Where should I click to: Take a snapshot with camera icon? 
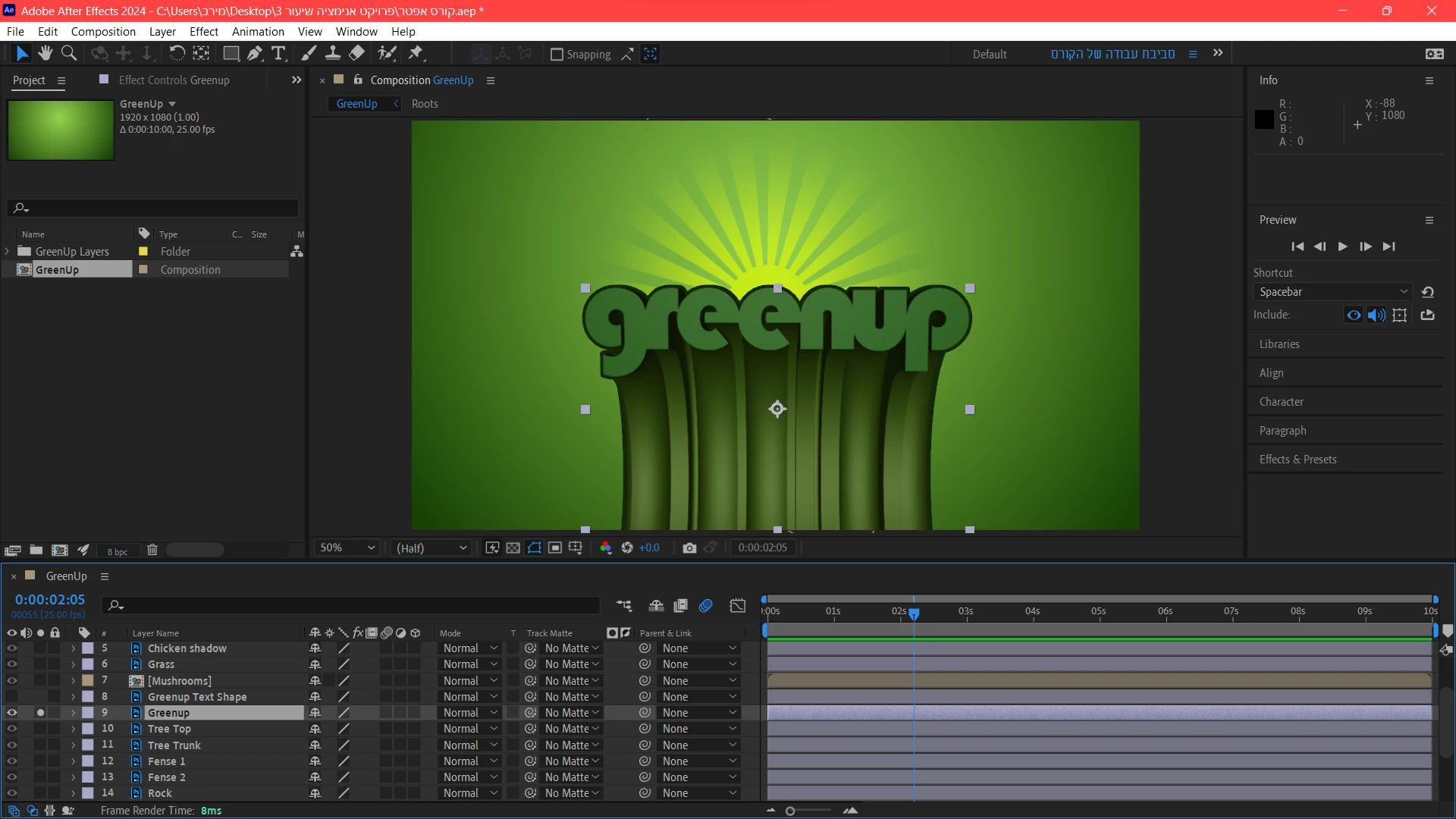689,548
